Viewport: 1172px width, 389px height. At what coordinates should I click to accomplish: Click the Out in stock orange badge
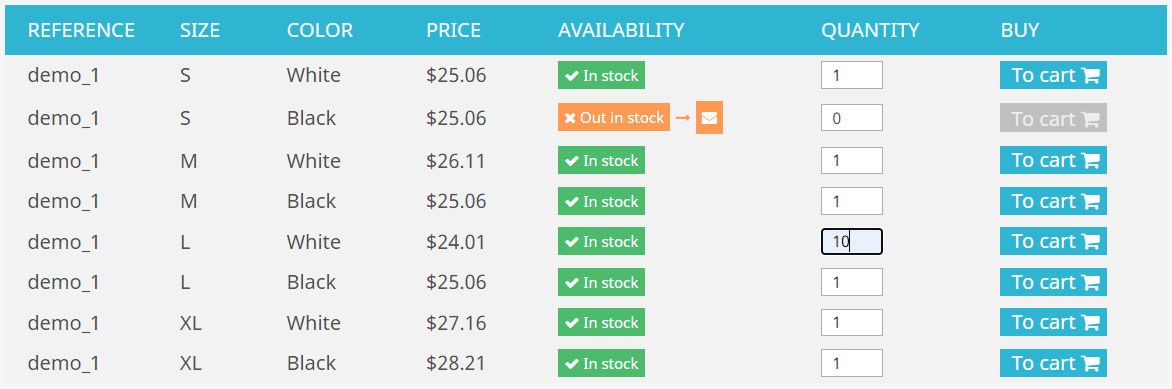pyautogui.click(x=614, y=118)
